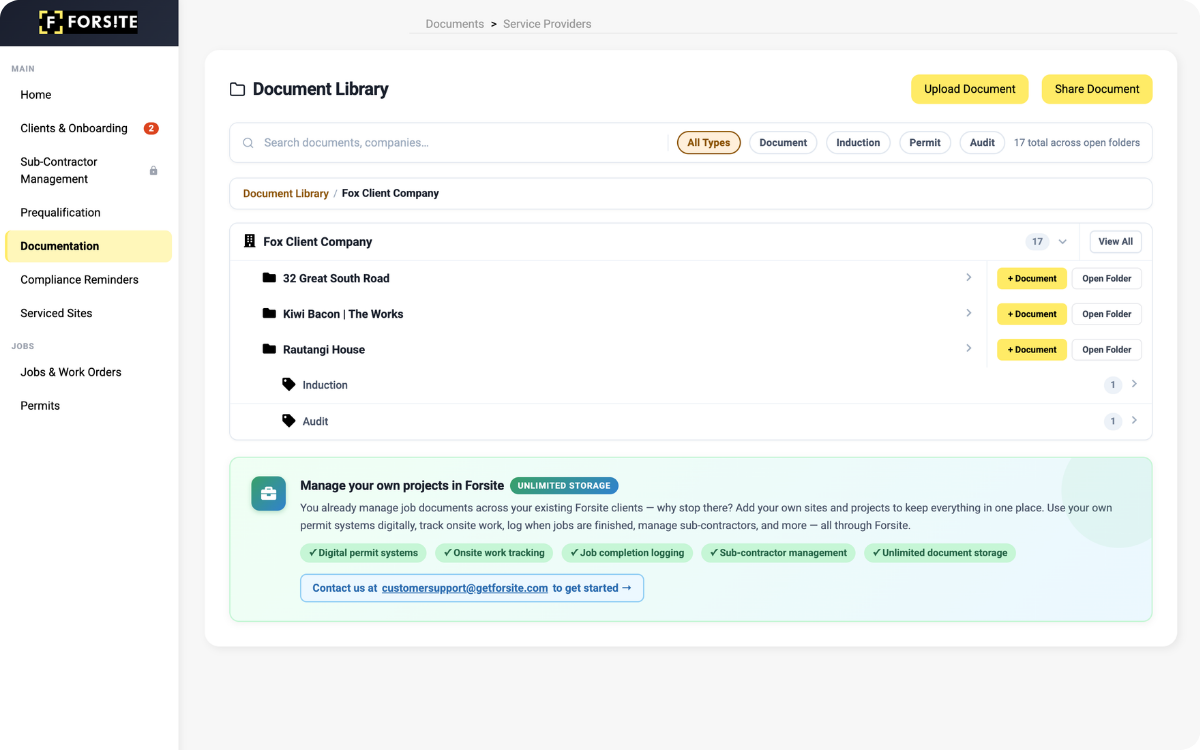Click Documents in the top breadcrumb
Screen dimensions: 1200x750
pos(455,24)
